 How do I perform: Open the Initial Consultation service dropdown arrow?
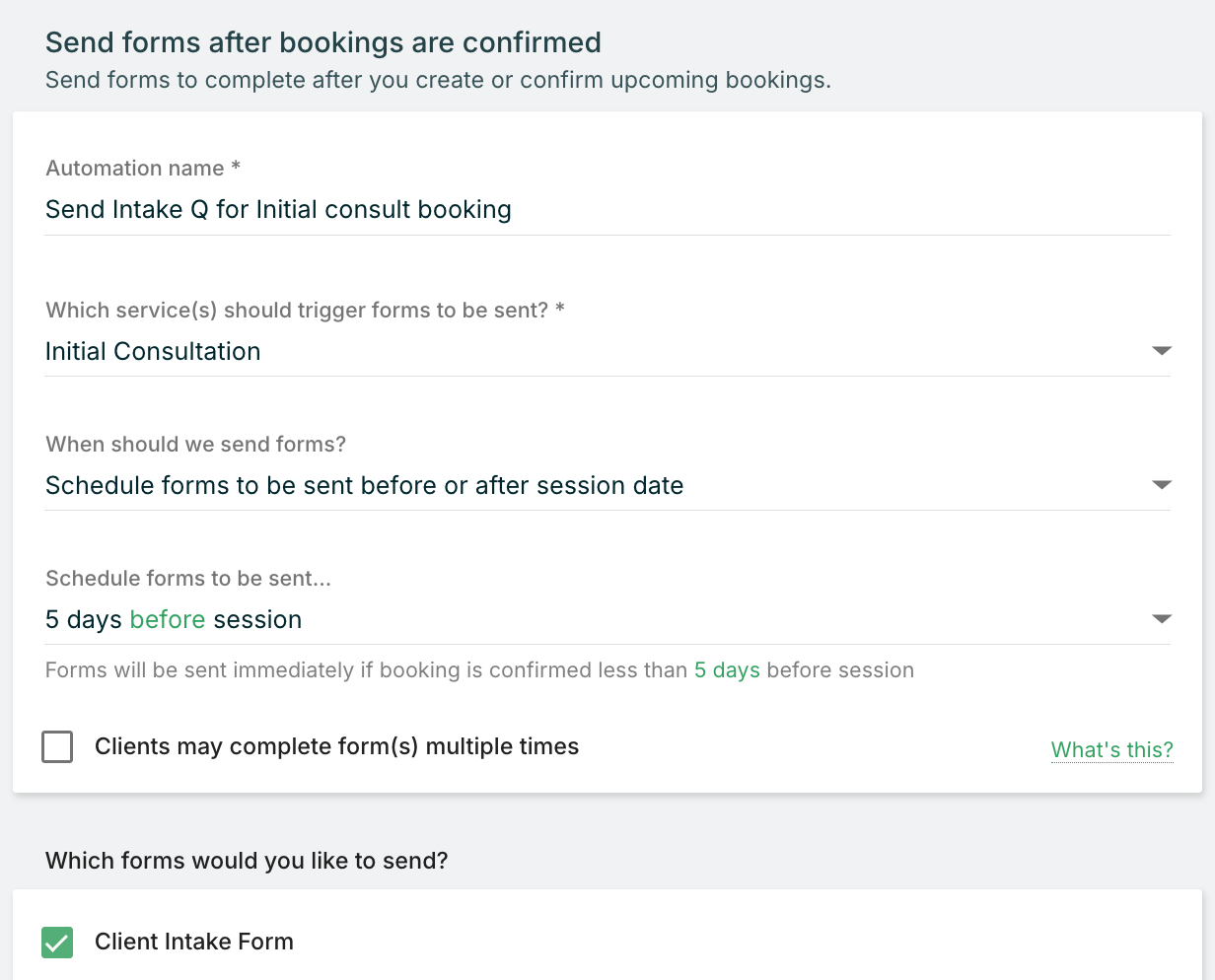click(1162, 351)
